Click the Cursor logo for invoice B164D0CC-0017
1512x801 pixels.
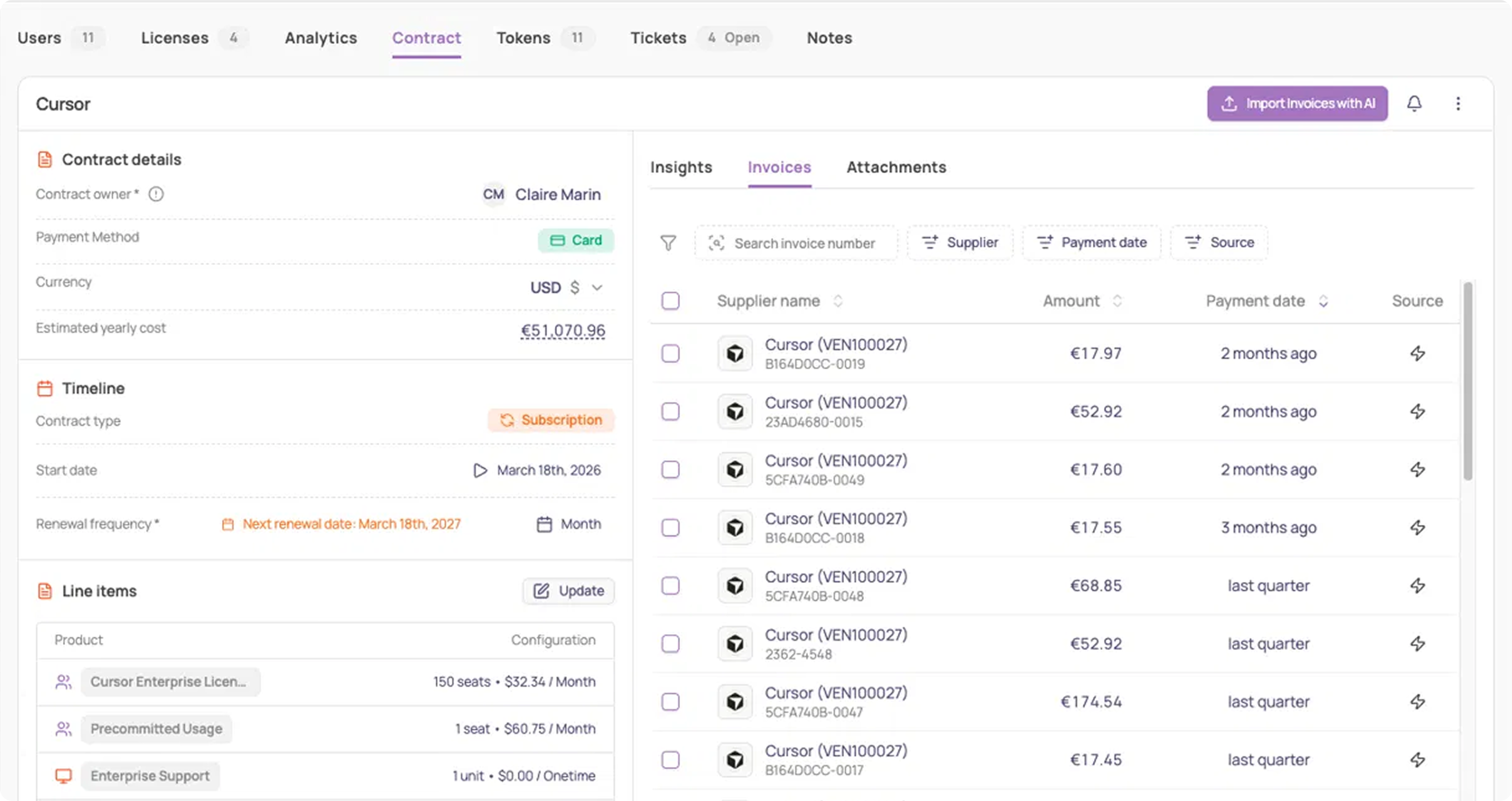tap(735, 760)
